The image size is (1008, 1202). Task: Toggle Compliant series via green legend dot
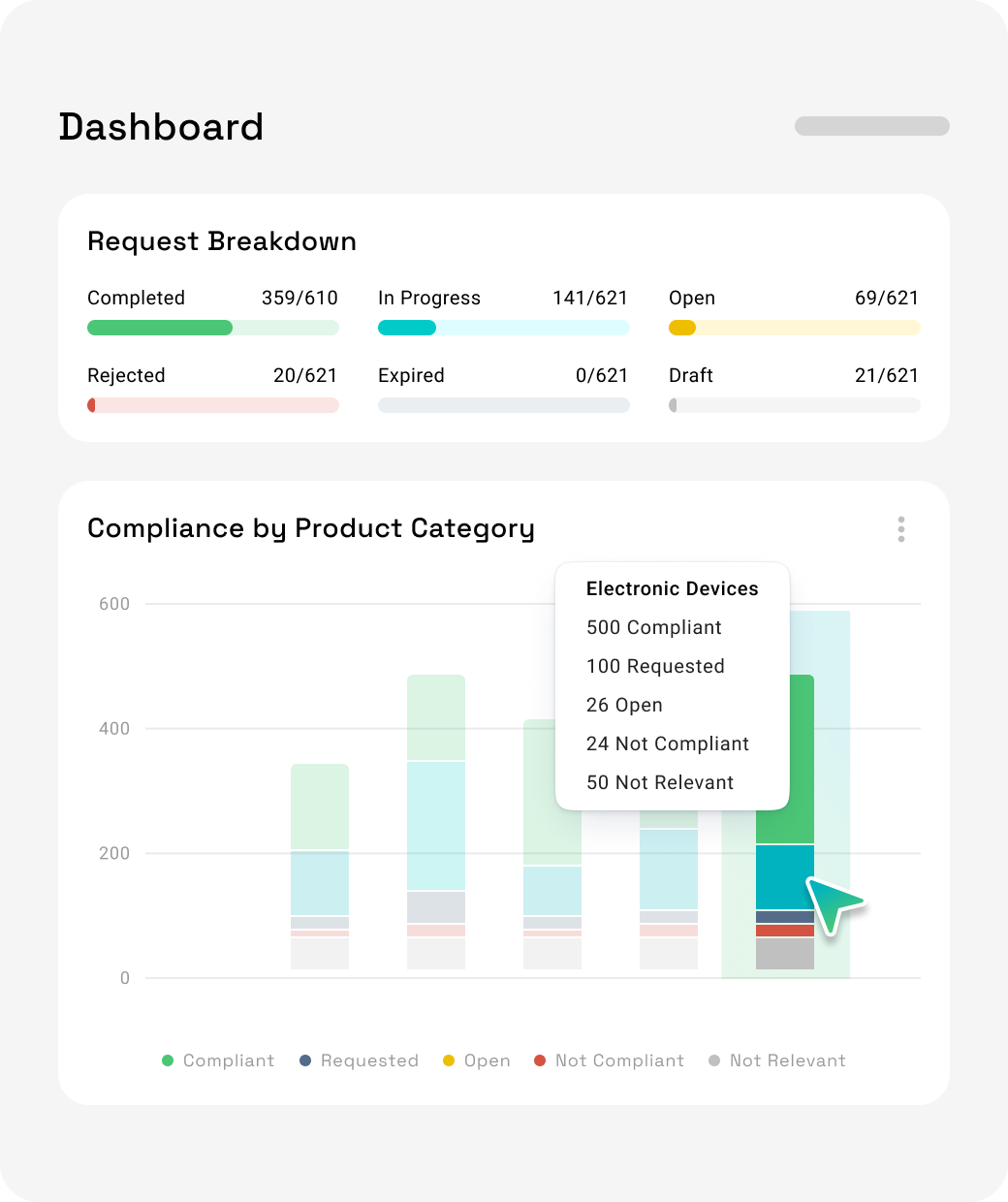pyautogui.click(x=168, y=1060)
